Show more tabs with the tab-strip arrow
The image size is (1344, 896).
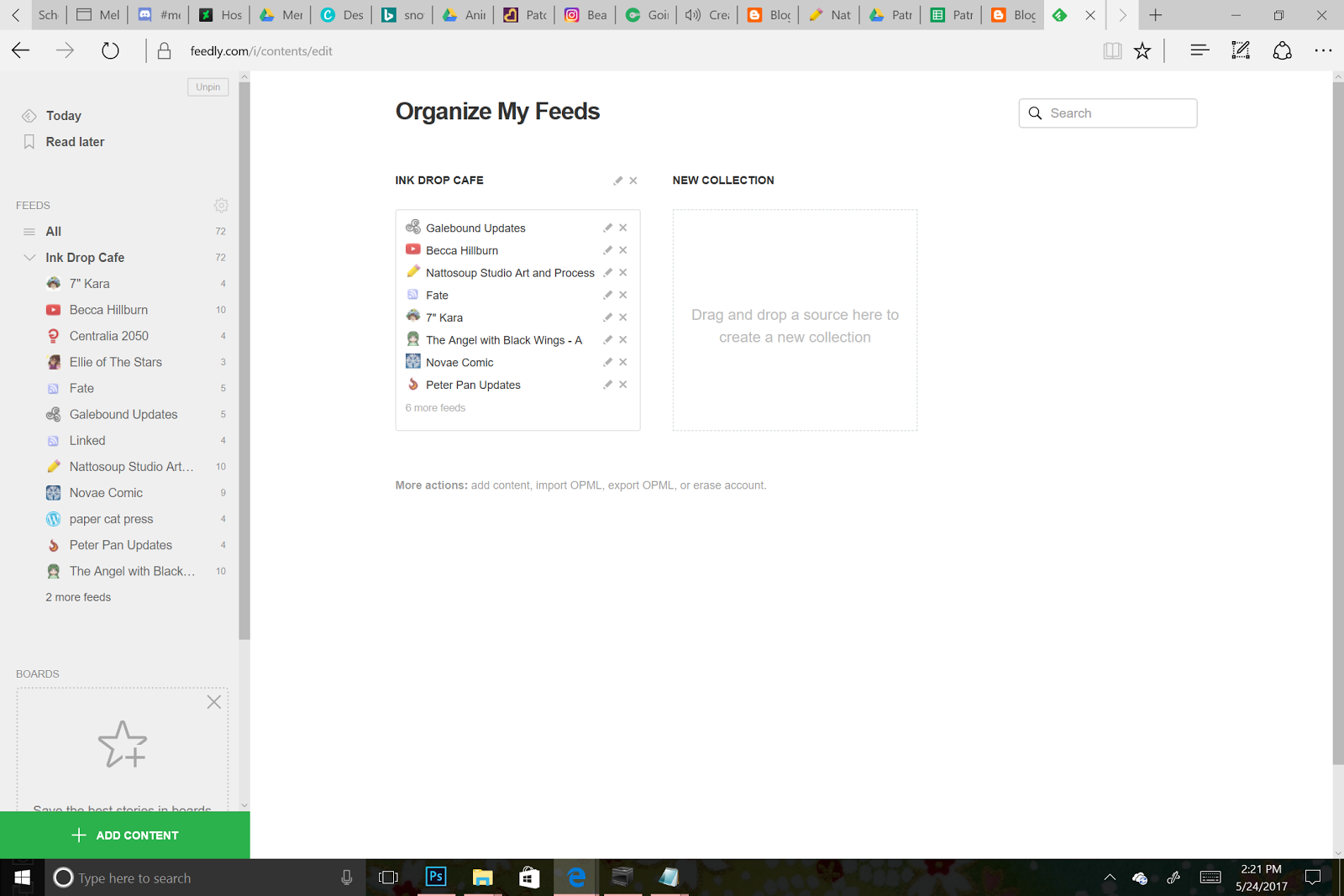point(1122,15)
